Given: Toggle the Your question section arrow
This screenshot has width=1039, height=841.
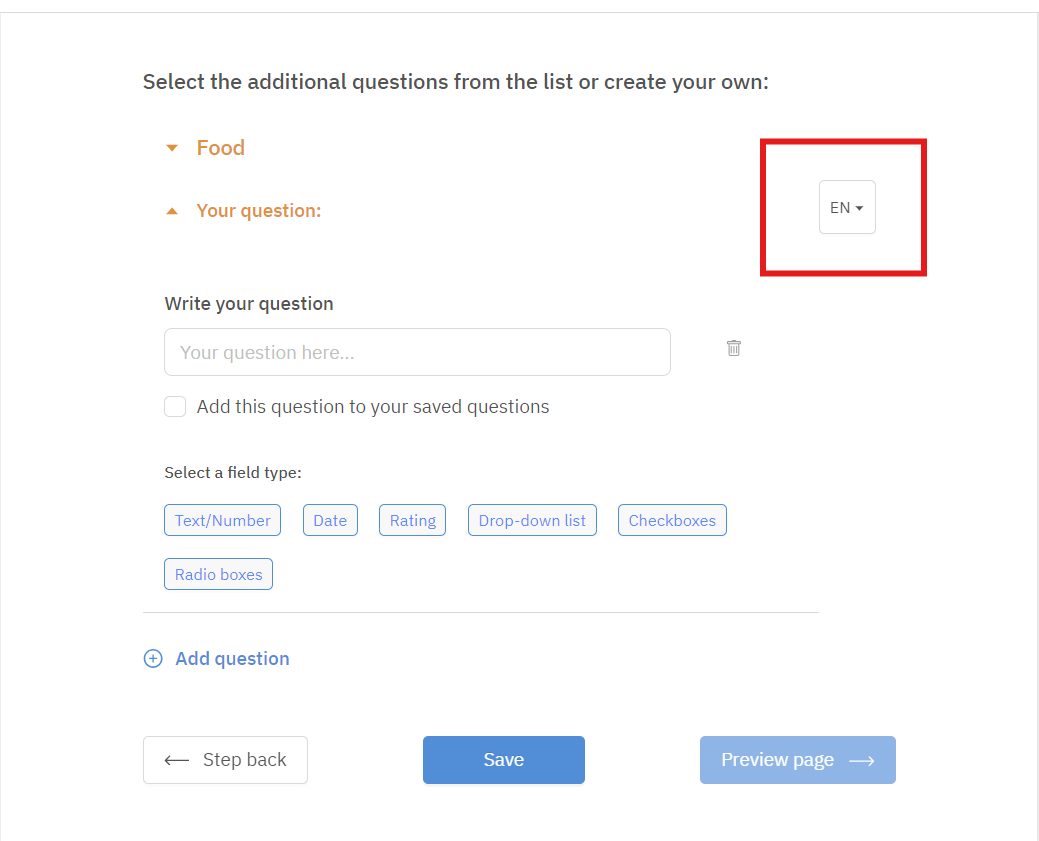Looking at the screenshot, I should click(172, 211).
